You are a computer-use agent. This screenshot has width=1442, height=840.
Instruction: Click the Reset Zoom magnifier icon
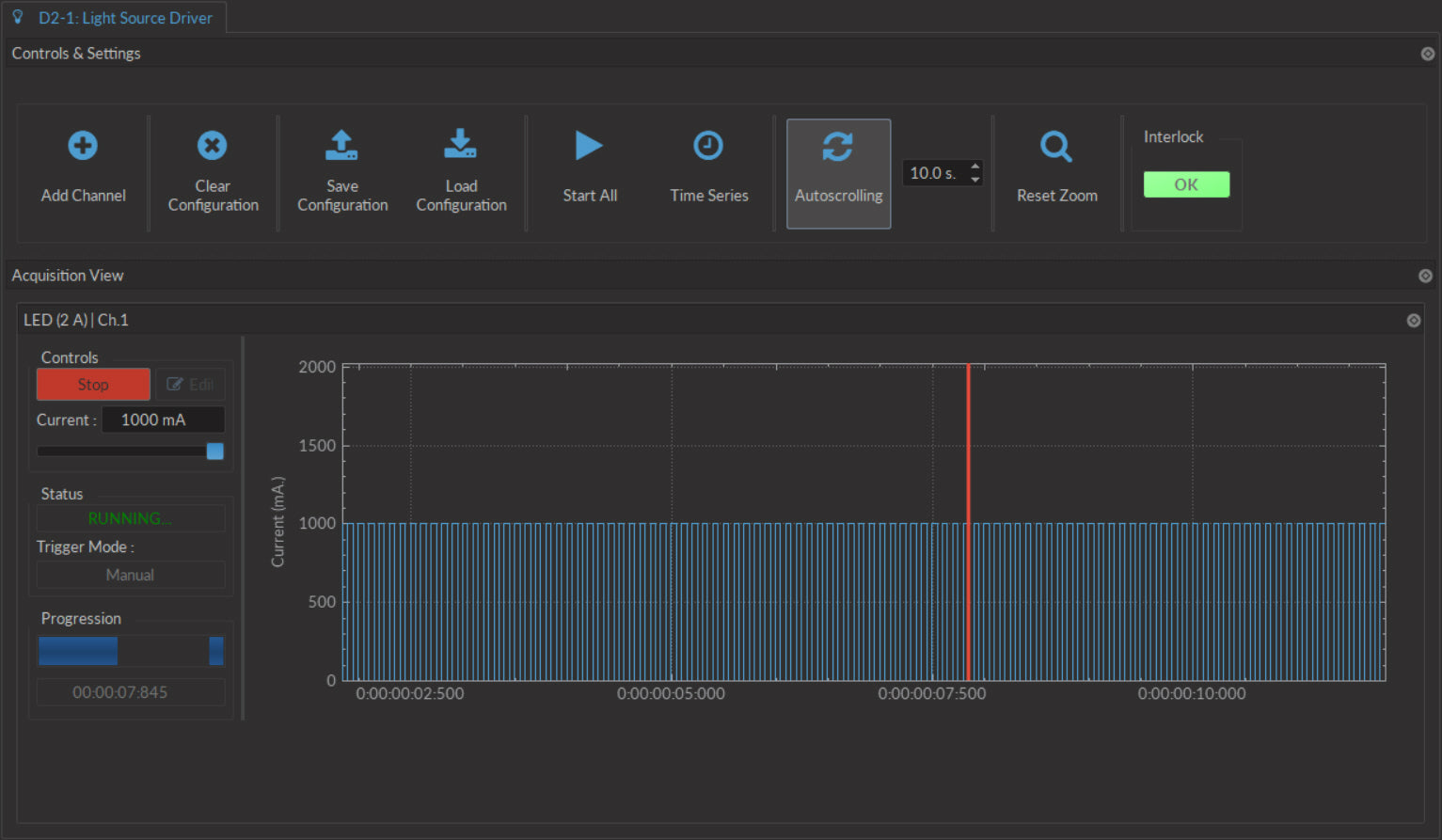point(1055,147)
